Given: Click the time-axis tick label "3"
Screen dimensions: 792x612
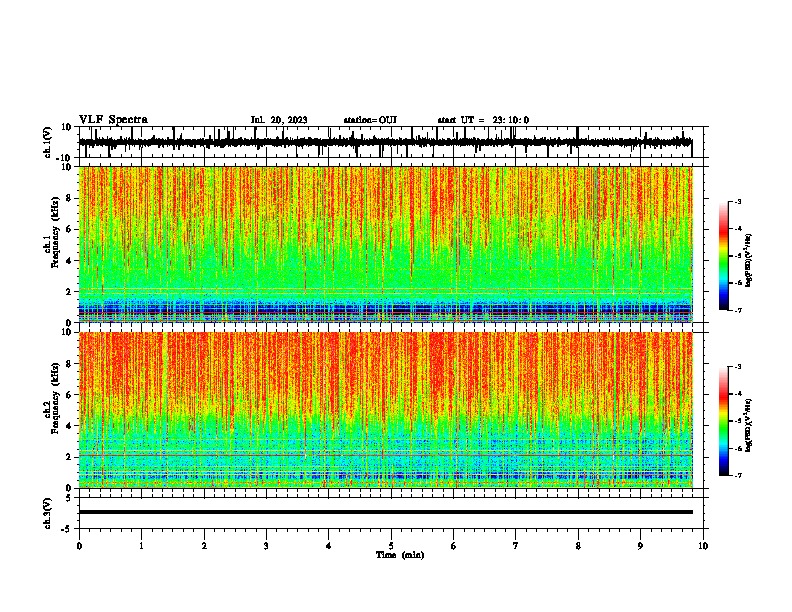Looking at the screenshot, I should [x=266, y=546].
